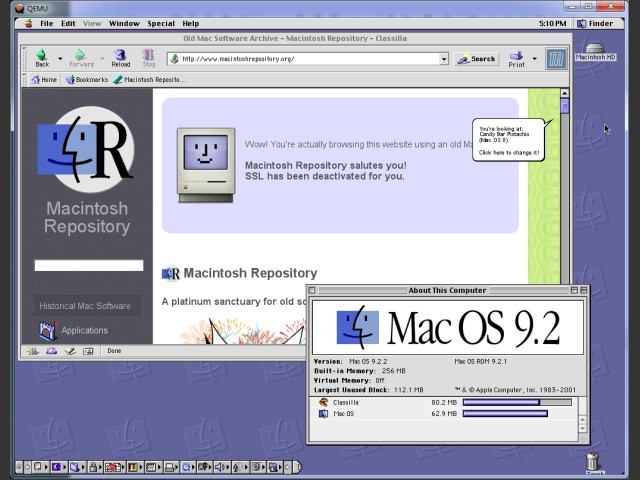Click the Bookmarks icon in personal toolbar
Screen dimensions: 640x480
(70, 80)
